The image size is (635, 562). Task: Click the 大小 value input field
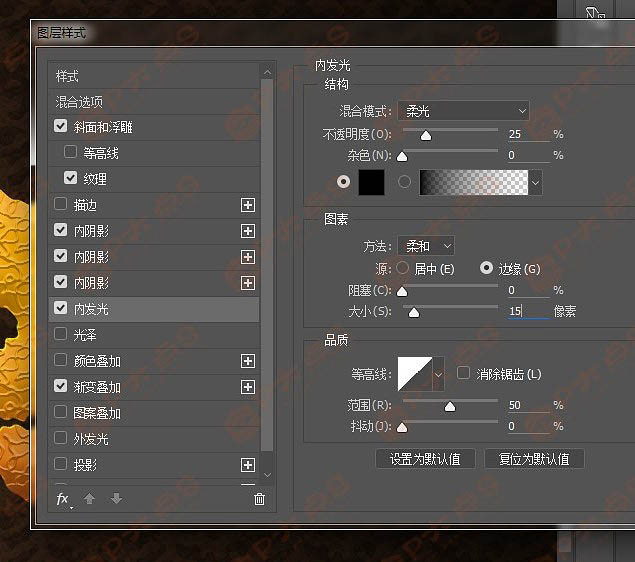(527, 311)
